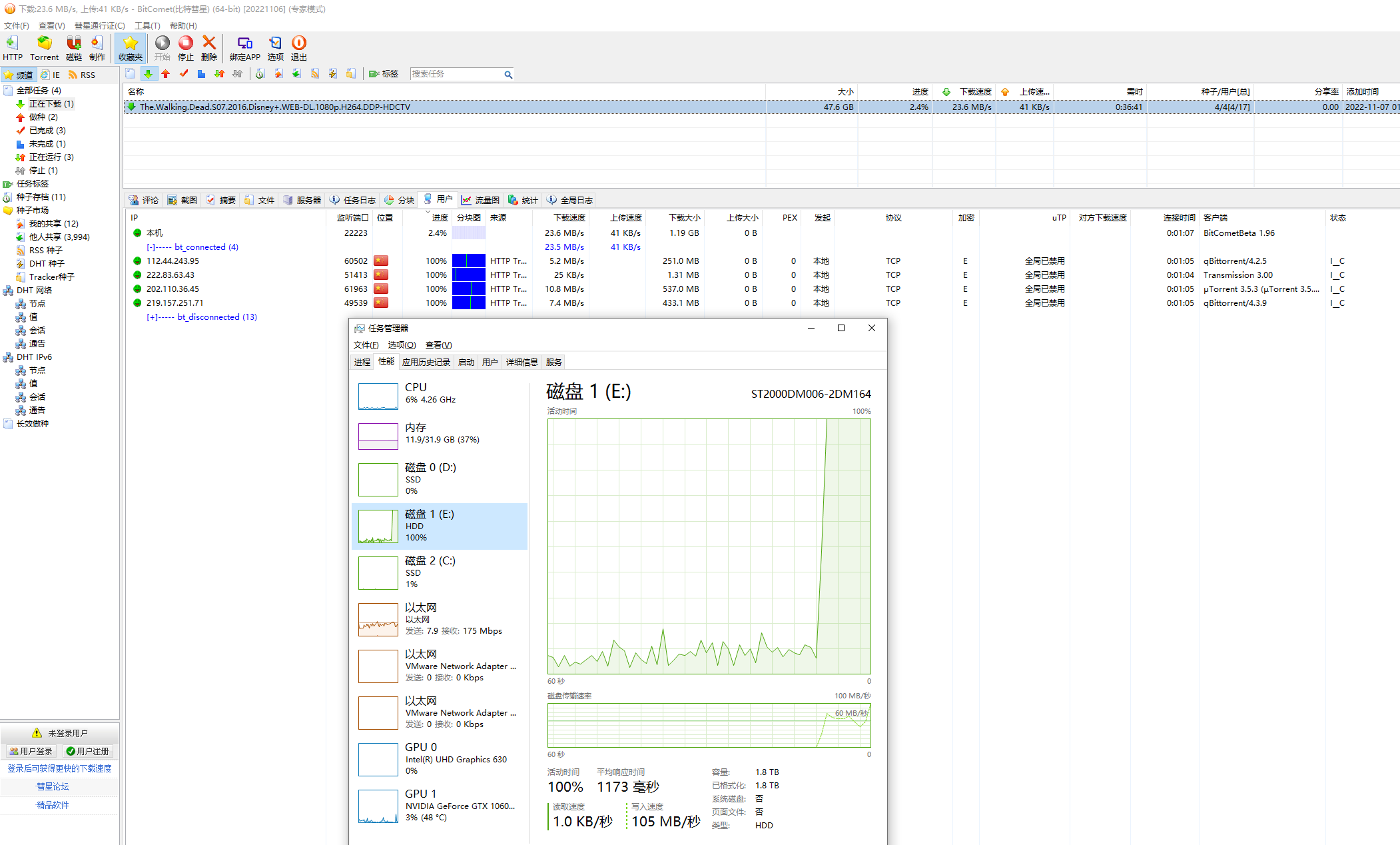1400x845 pixels.
Task: Toggle the 收藏夹 favorites star button
Action: tap(131, 48)
